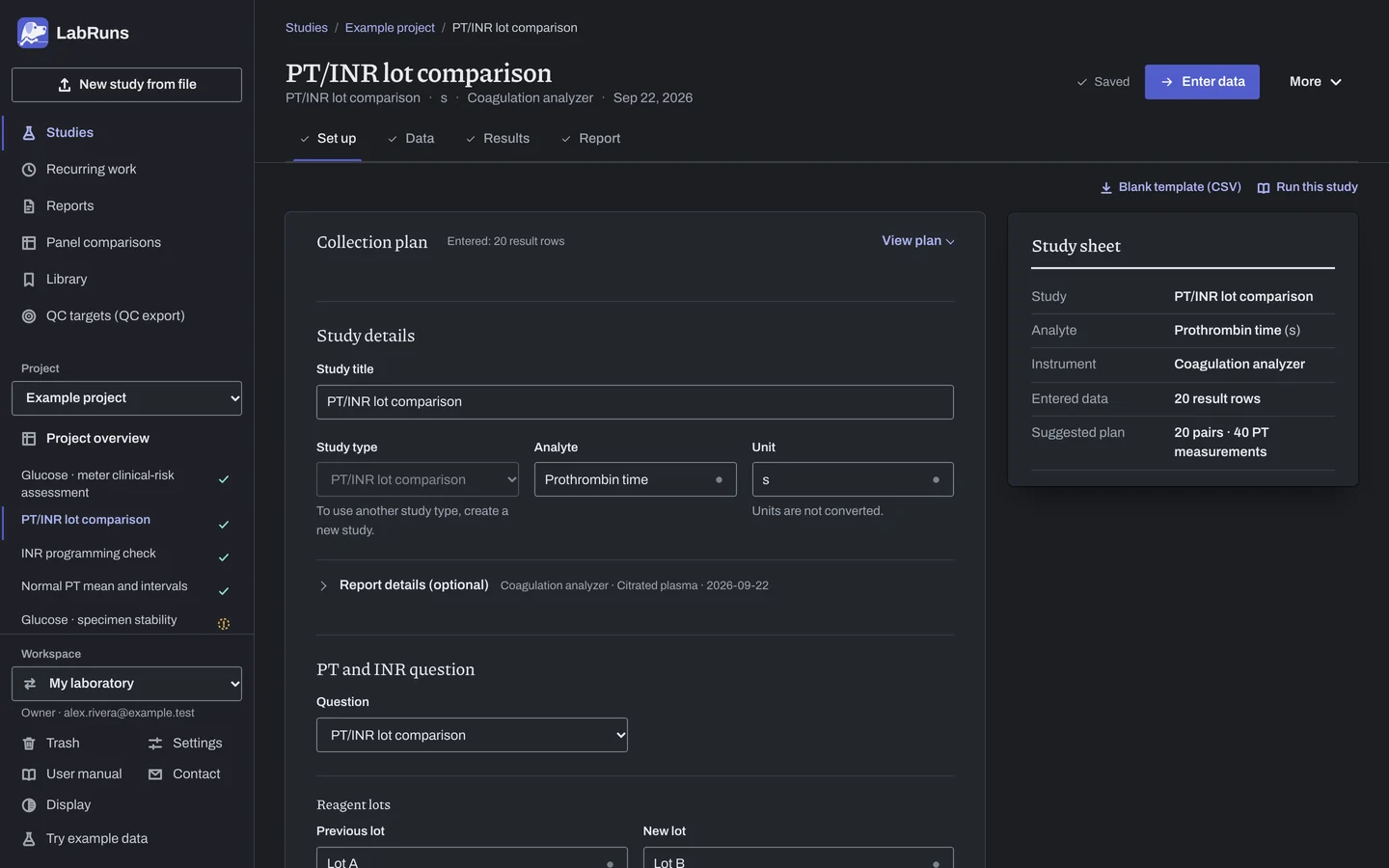Click Previous lot input field
The image size is (1389, 868).
pyautogui.click(x=472, y=858)
